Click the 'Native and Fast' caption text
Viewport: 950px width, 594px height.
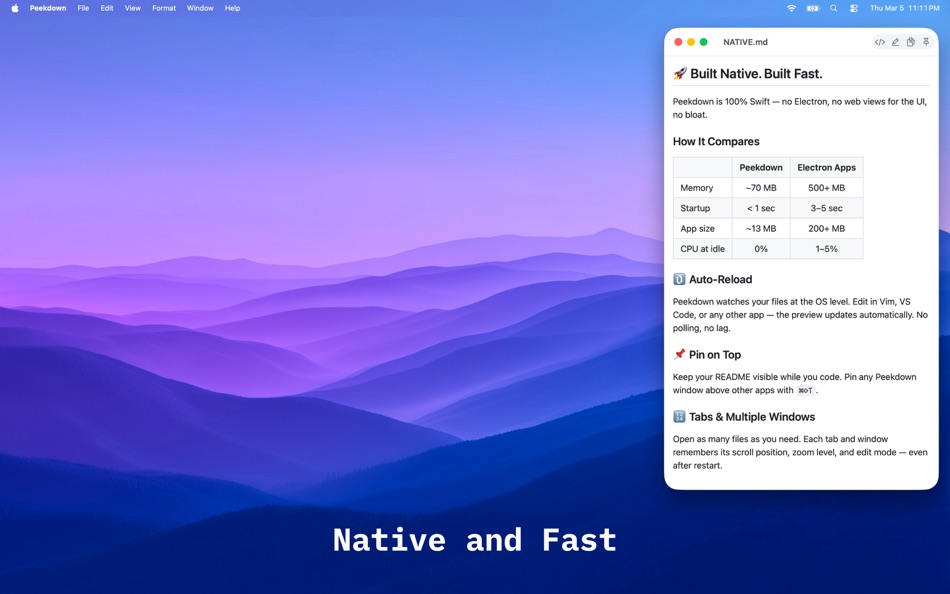[x=474, y=539]
